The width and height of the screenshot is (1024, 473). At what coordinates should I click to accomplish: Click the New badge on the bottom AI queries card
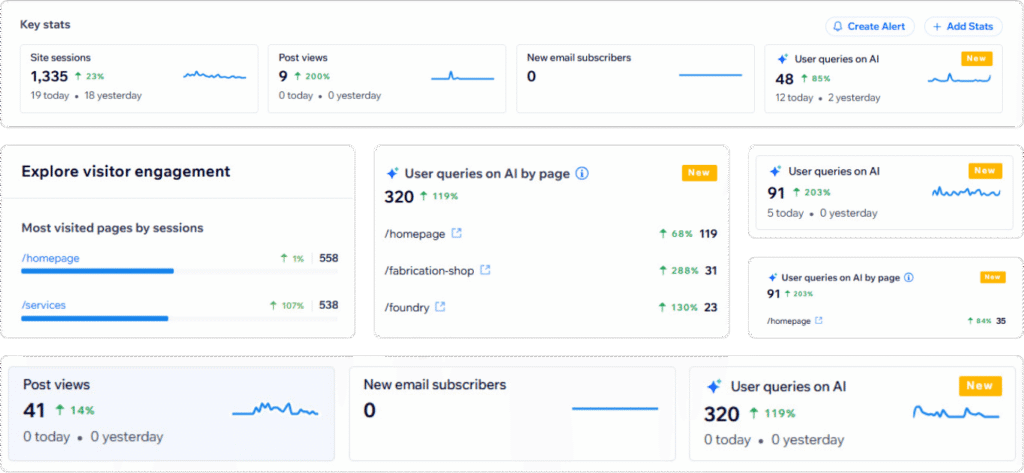979,386
